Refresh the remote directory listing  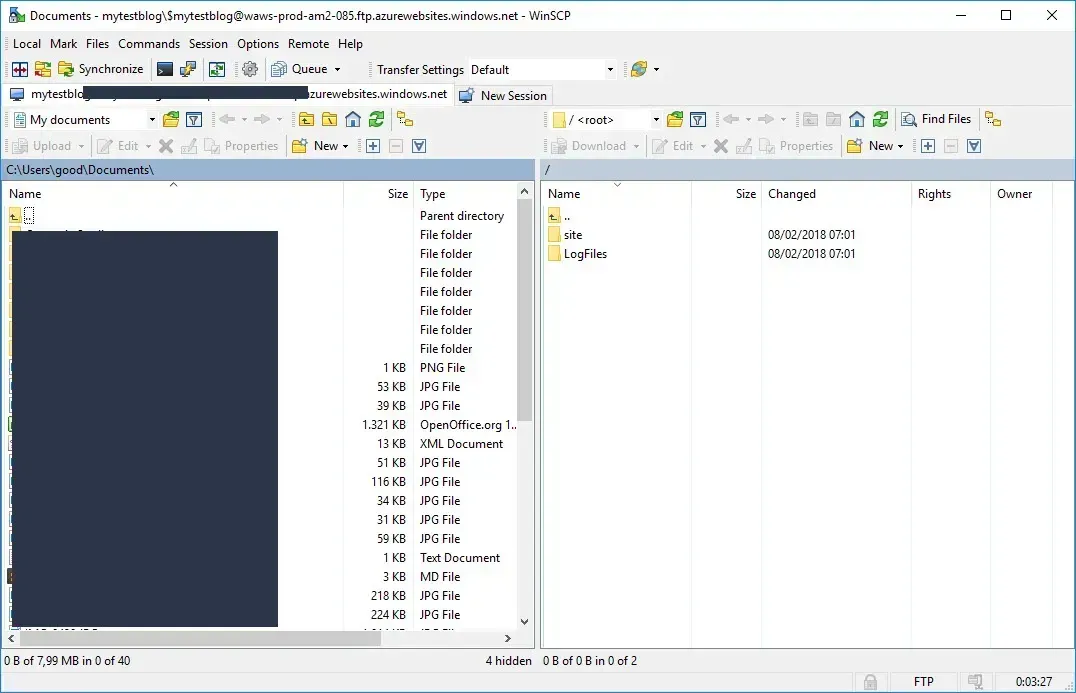point(878,118)
